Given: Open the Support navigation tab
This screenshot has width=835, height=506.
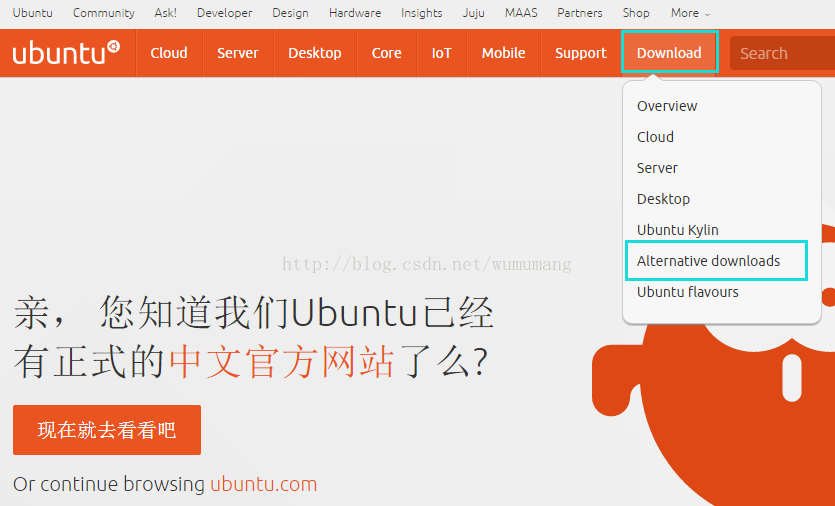Looking at the screenshot, I should click(x=581, y=53).
